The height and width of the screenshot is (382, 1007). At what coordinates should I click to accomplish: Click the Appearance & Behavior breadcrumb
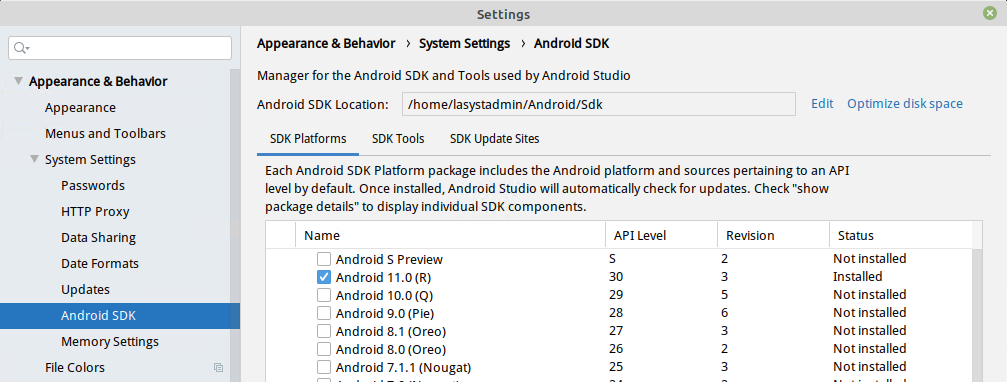326,44
